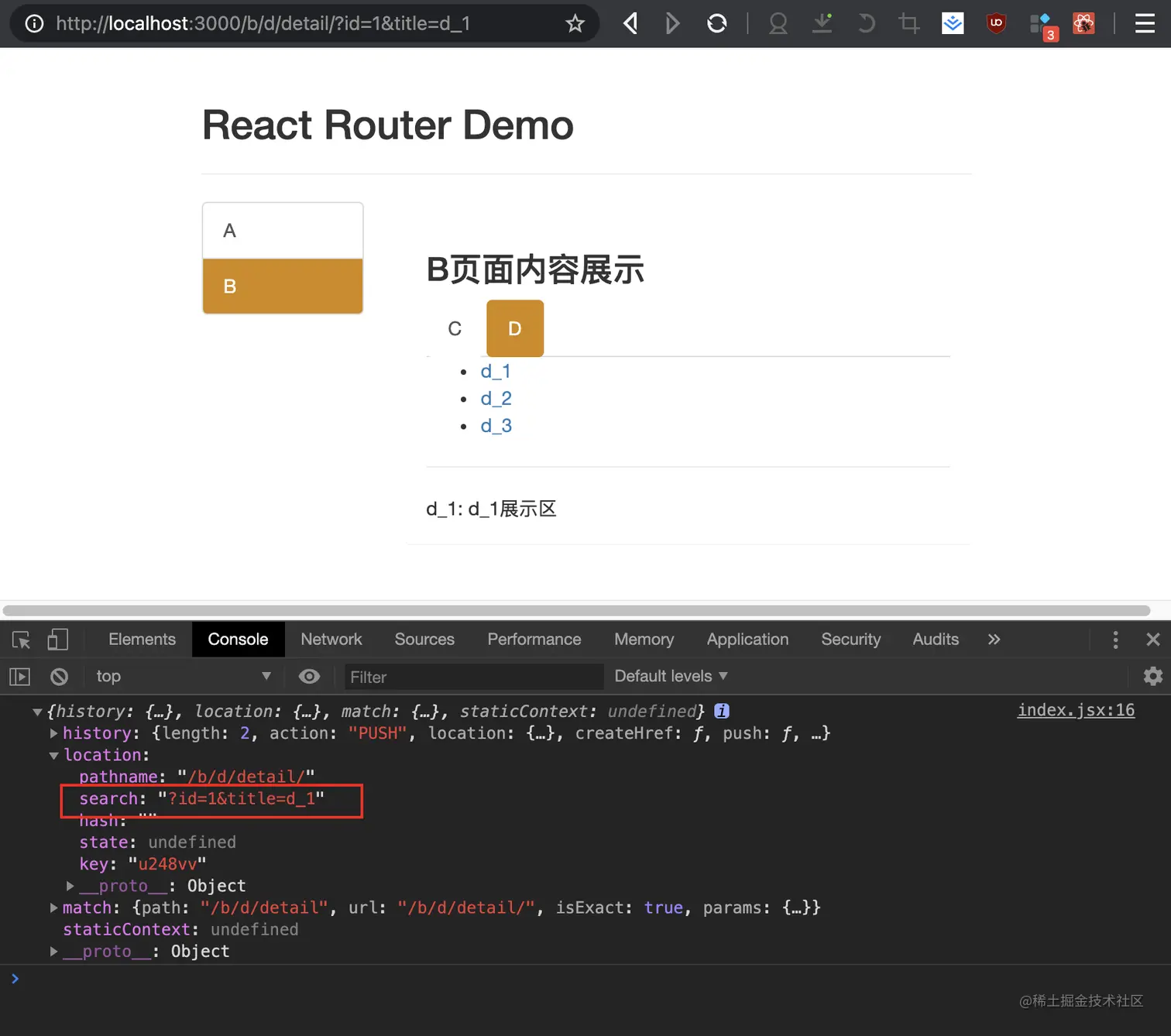Select highlighted item B in sidebar list

(283, 286)
